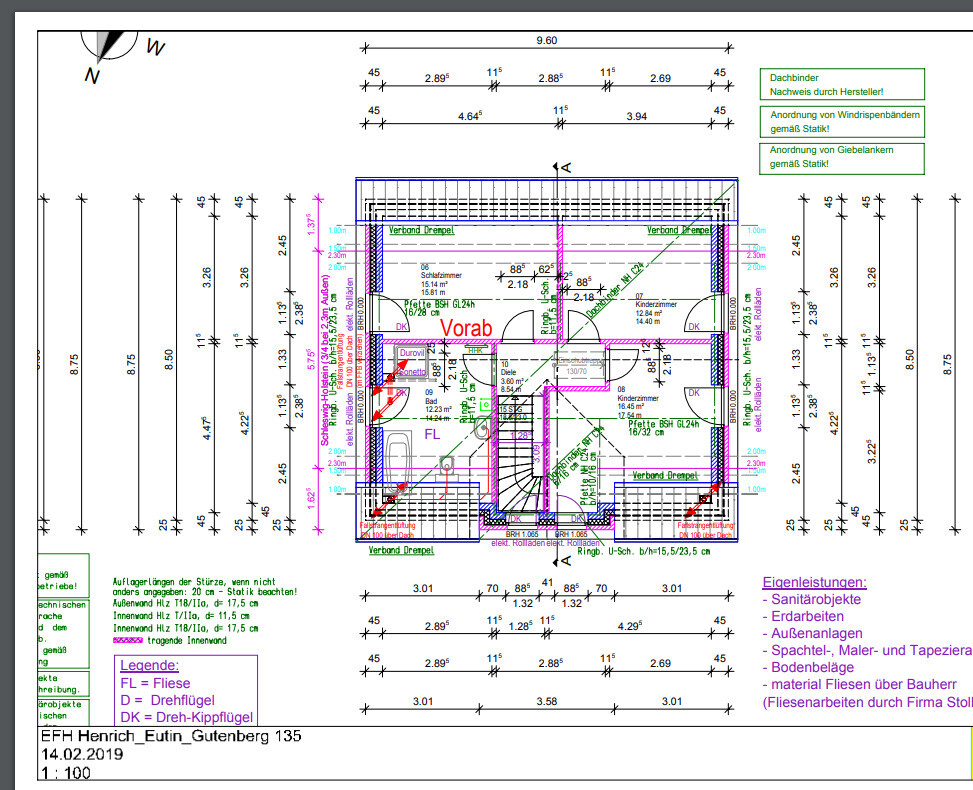The height and width of the screenshot is (790, 973).
Task: Click the round washbasin beside the stairs
Action: point(482,430)
